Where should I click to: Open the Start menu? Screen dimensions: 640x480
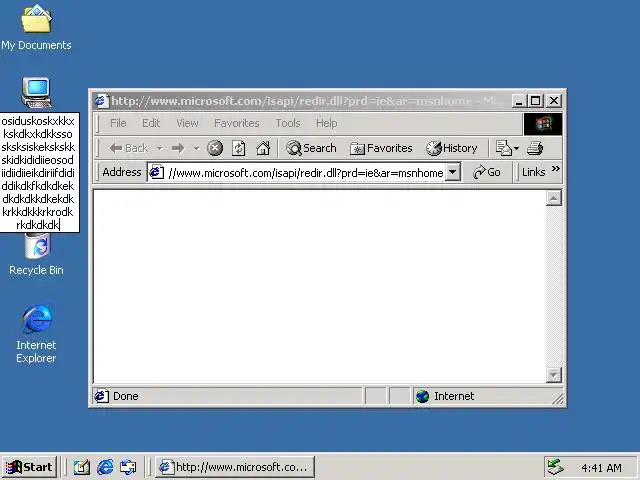tap(29, 467)
